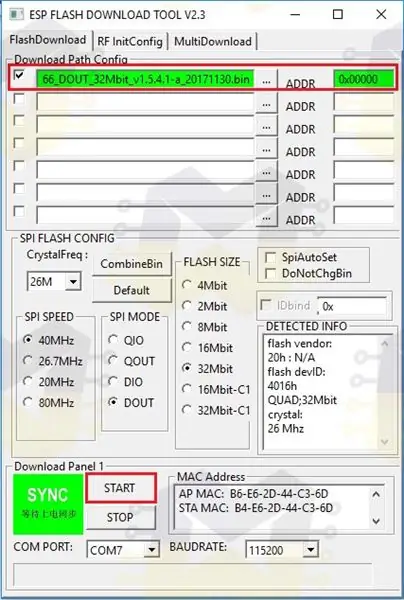Switch to RF InitConfig tab
The width and height of the screenshot is (404, 600).
point(130,41)
